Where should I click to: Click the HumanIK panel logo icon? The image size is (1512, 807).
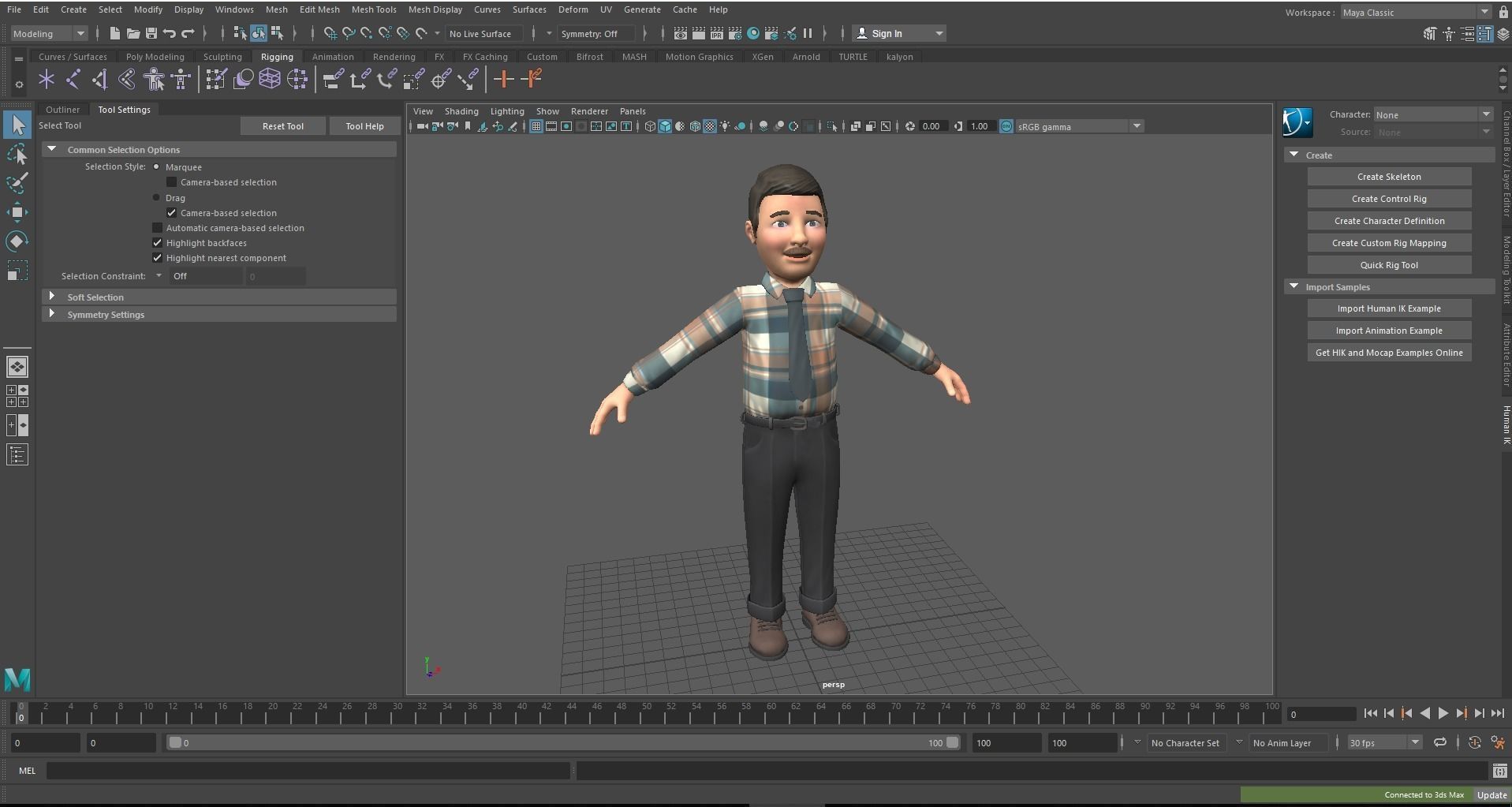1297,122
